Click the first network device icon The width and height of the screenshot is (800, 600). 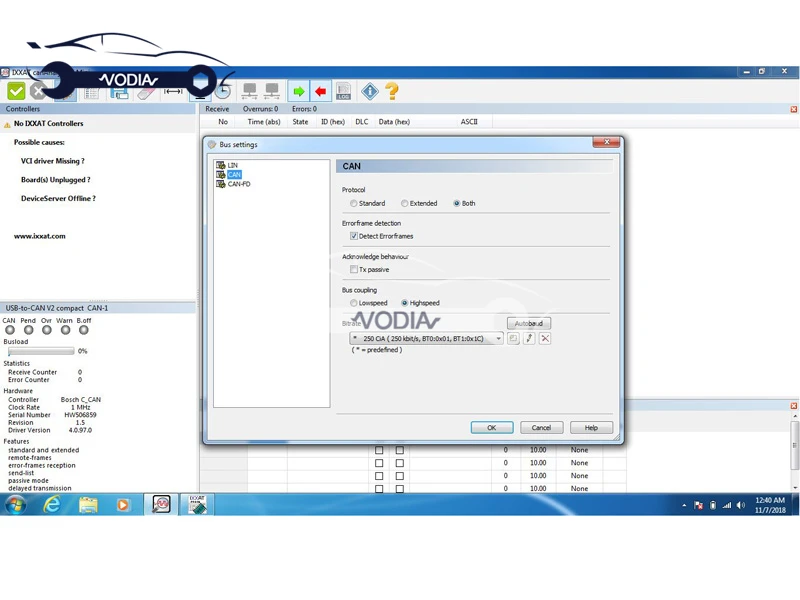pos(249,91)
